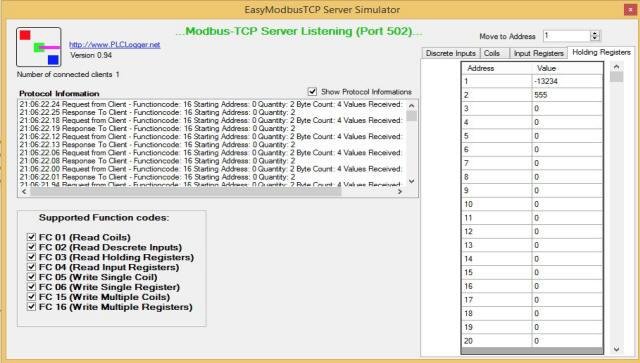Click log line starting 21:06:22.01 Response
640x363 pixels.
(158, 177)
